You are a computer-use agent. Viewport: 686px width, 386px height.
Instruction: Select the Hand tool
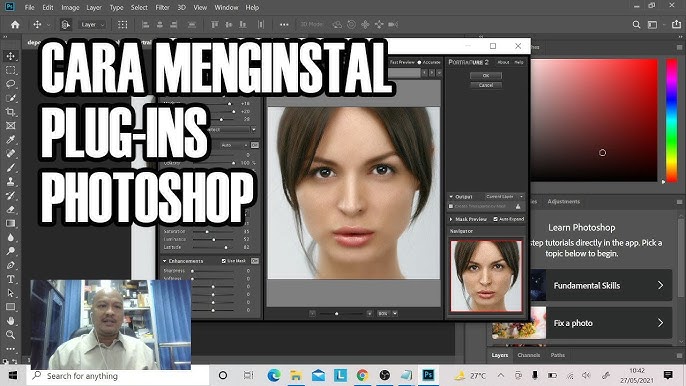[x=10, y=321]
